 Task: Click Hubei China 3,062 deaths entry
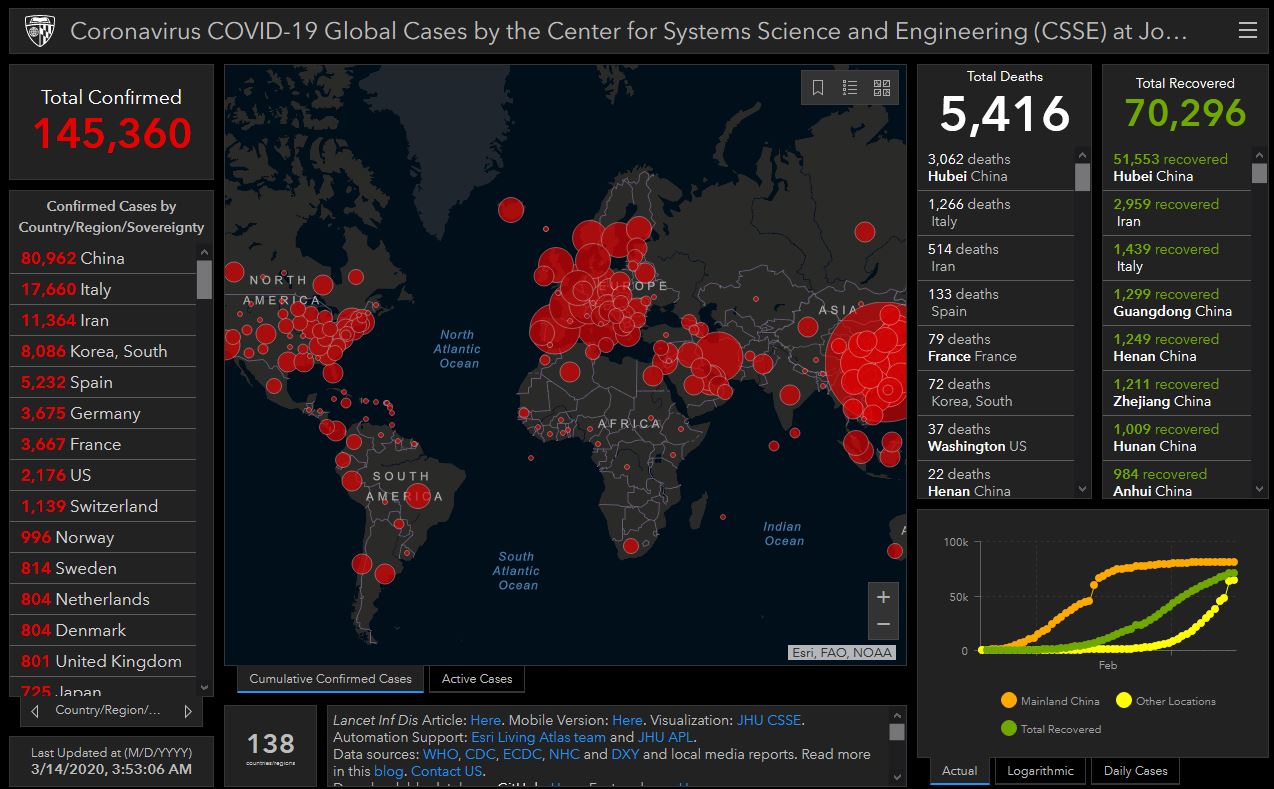(x=996, y=168)
